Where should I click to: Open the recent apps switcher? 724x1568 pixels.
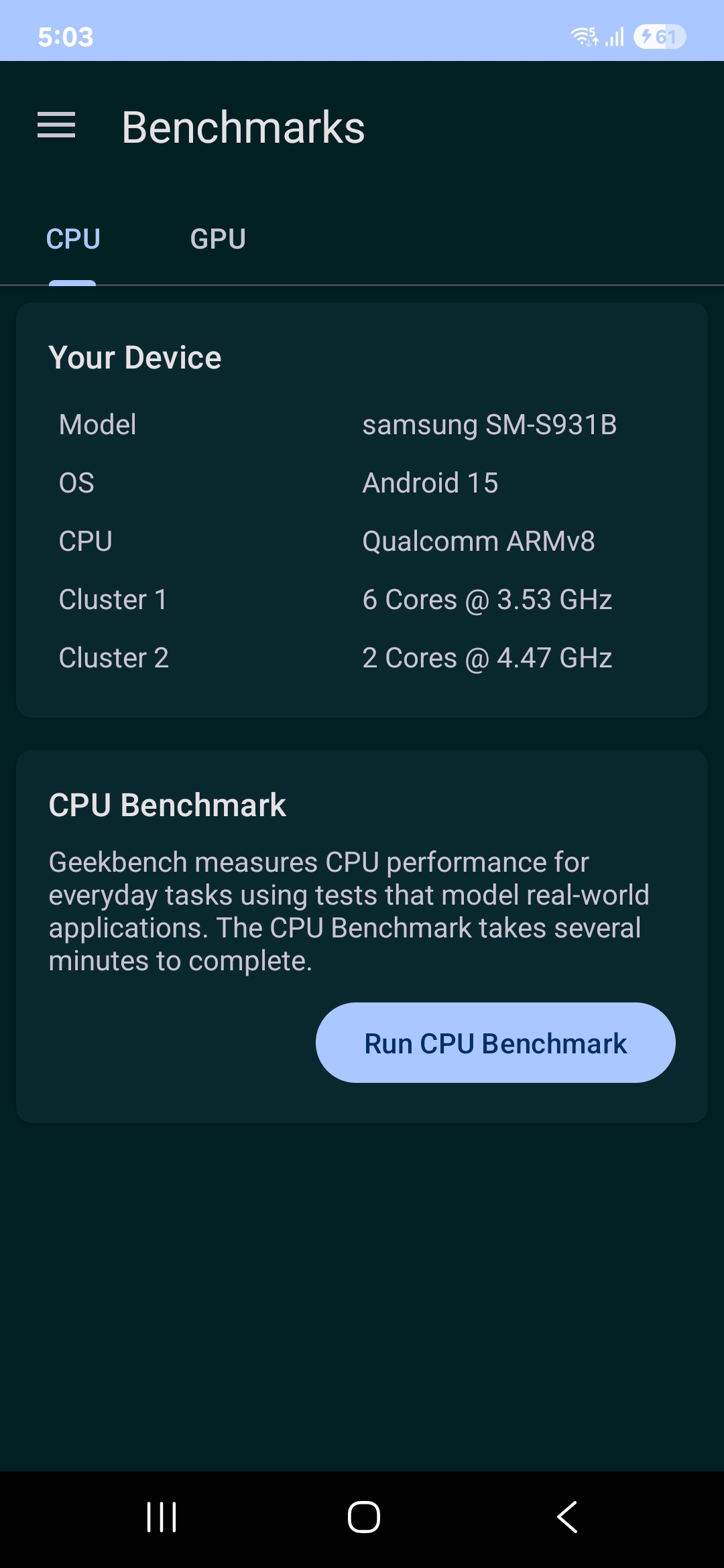(162, 1516)
